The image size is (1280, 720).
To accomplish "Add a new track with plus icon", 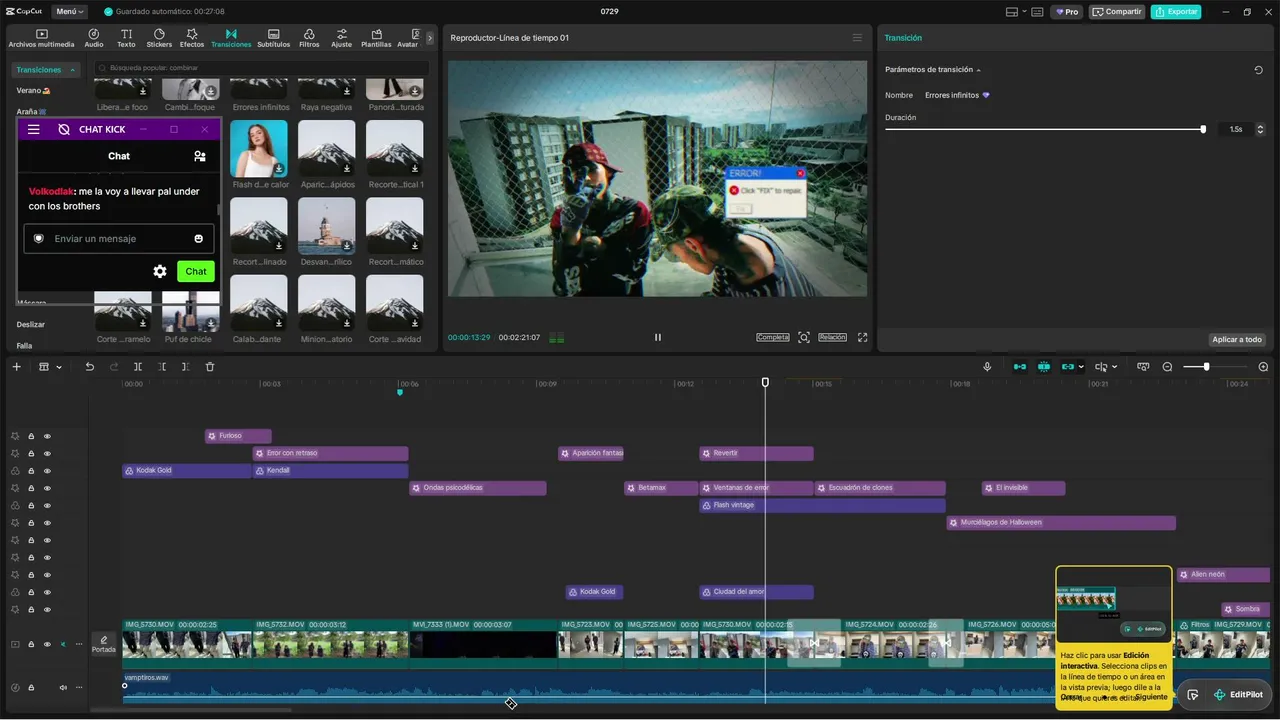I will click(x=16, y=367).
